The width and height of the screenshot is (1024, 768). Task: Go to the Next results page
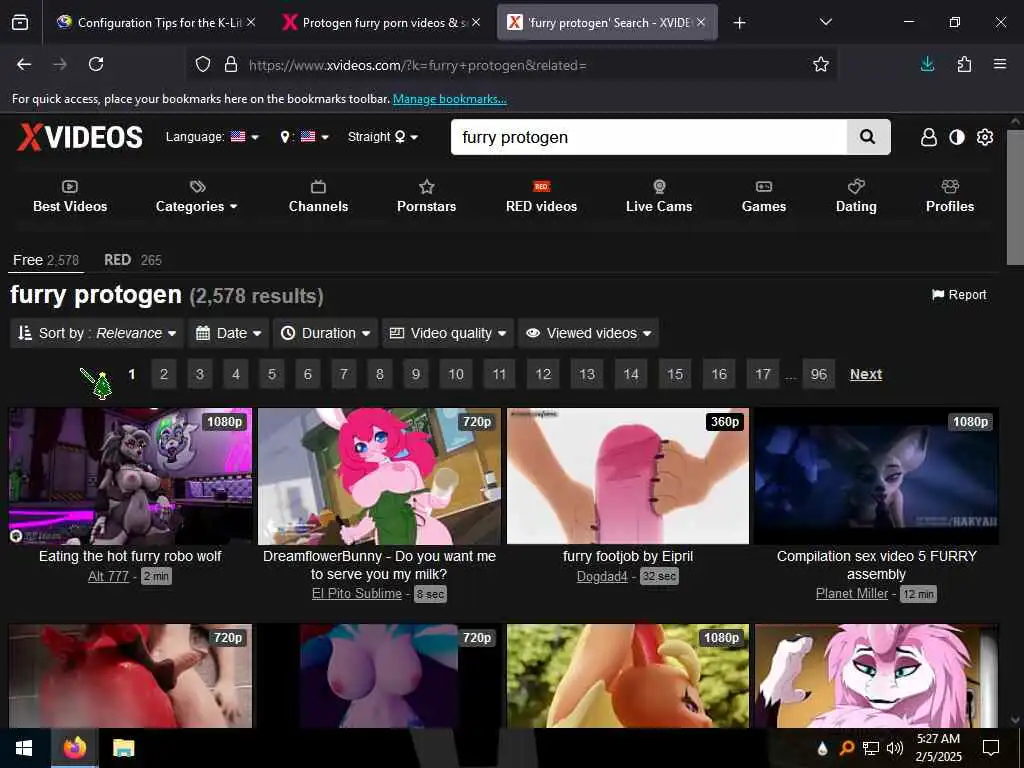866,374
